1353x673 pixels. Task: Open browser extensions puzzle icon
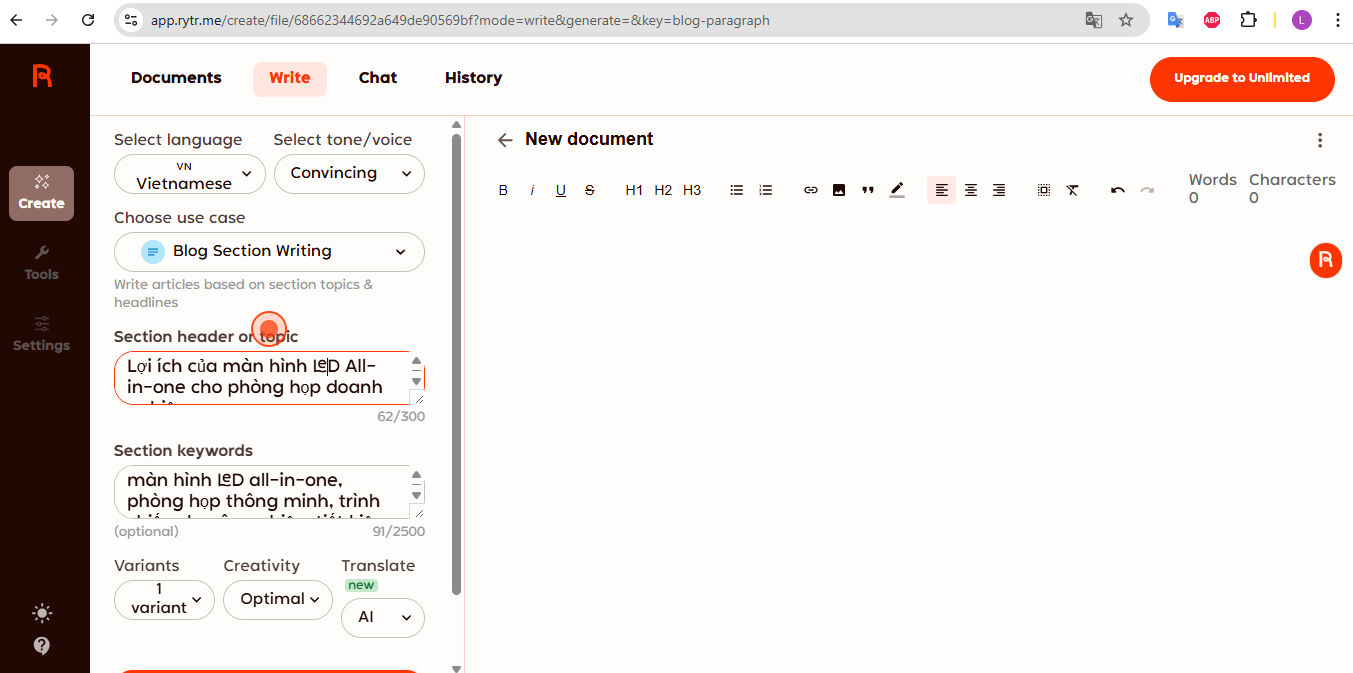[x=1248, y=20]
